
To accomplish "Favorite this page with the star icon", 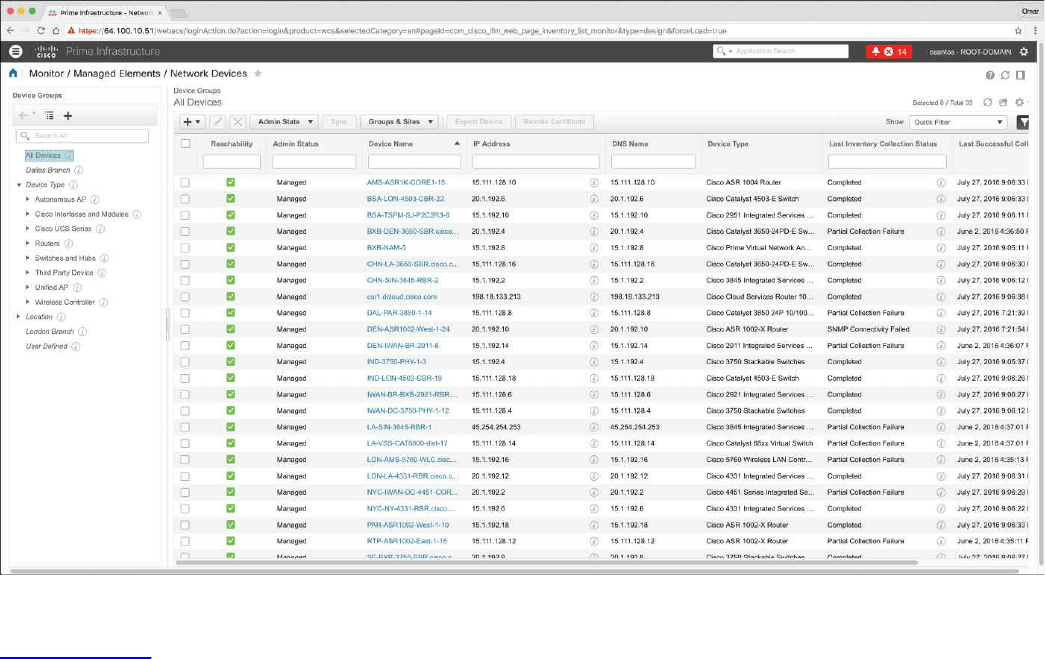I will [258, 73].
